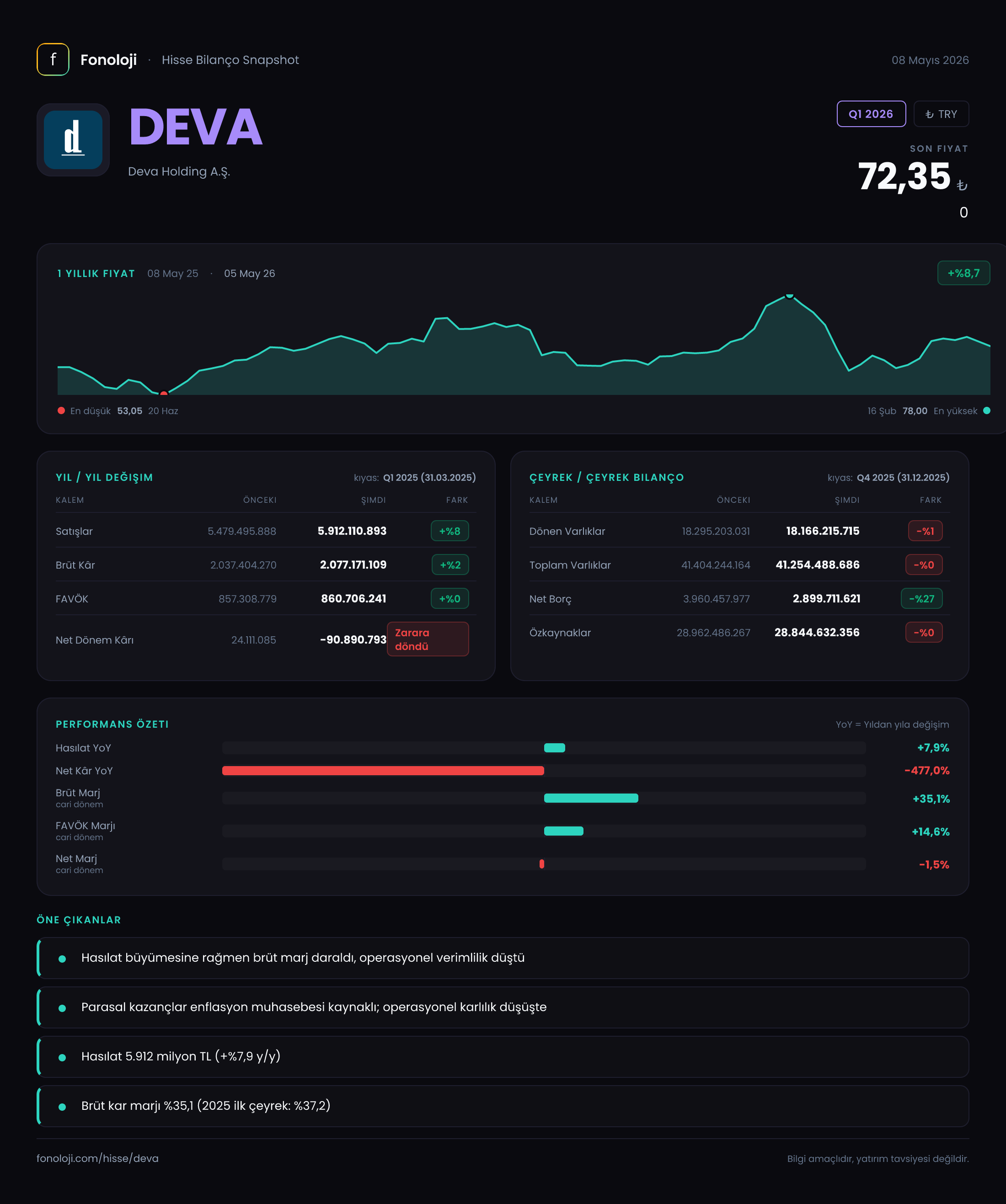The width and height of the screenshot is (1006, 1204).
Task: Click previous Satışlar value 5.479.495.888
Action: point(241,531)
